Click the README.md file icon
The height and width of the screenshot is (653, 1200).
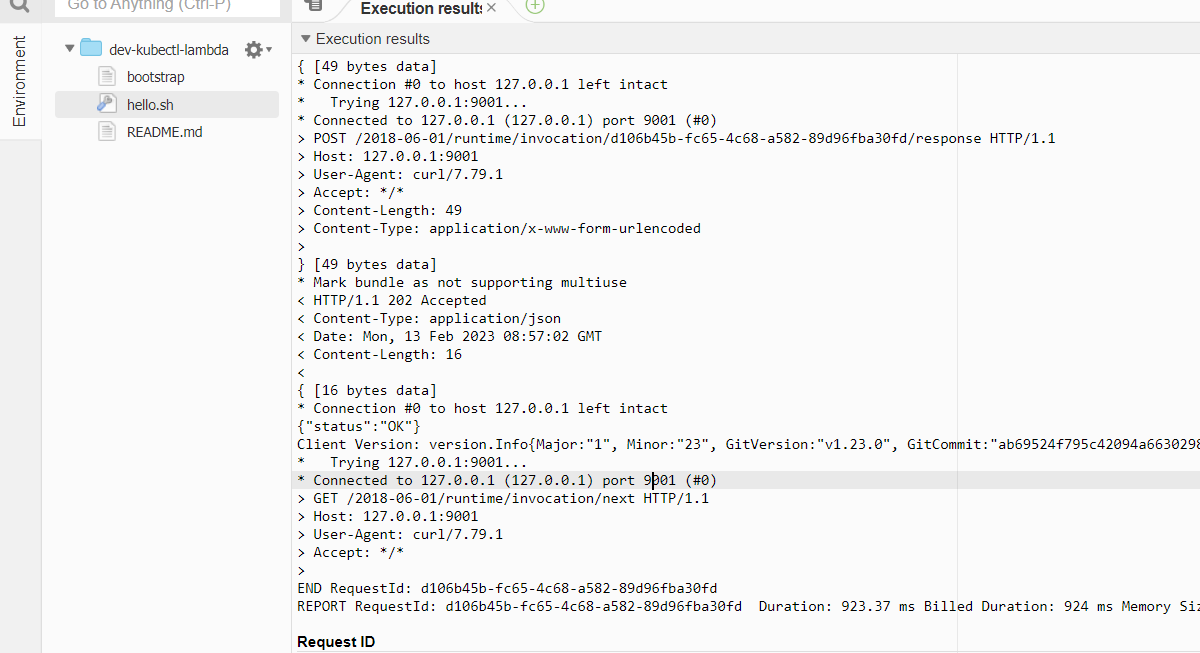pyautogui.click(x=107, y=132)
